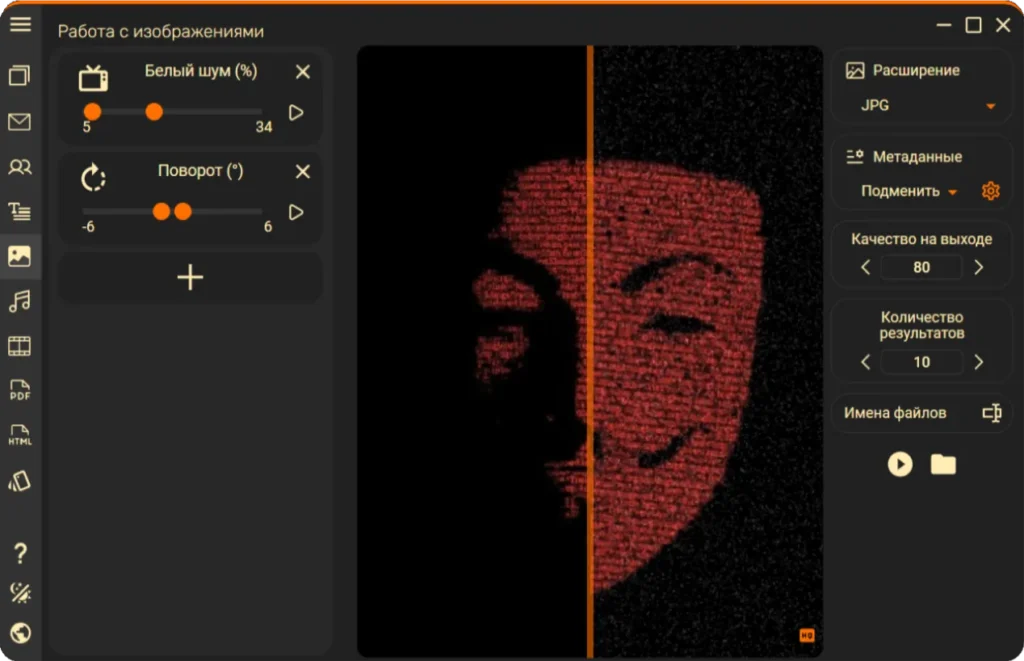Open the Подменить metadata dropdown

(908, 191)
